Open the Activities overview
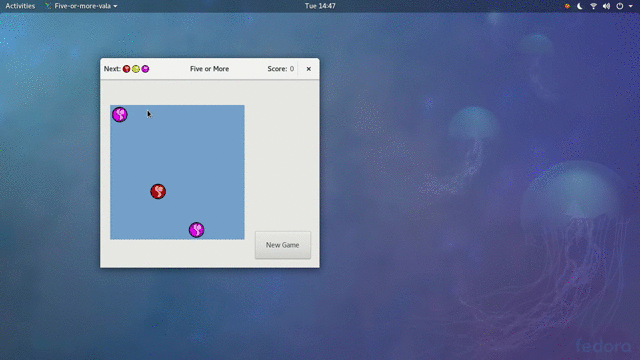Image resolution: width=640 pixels, height=360 pixels. (20, 6)
